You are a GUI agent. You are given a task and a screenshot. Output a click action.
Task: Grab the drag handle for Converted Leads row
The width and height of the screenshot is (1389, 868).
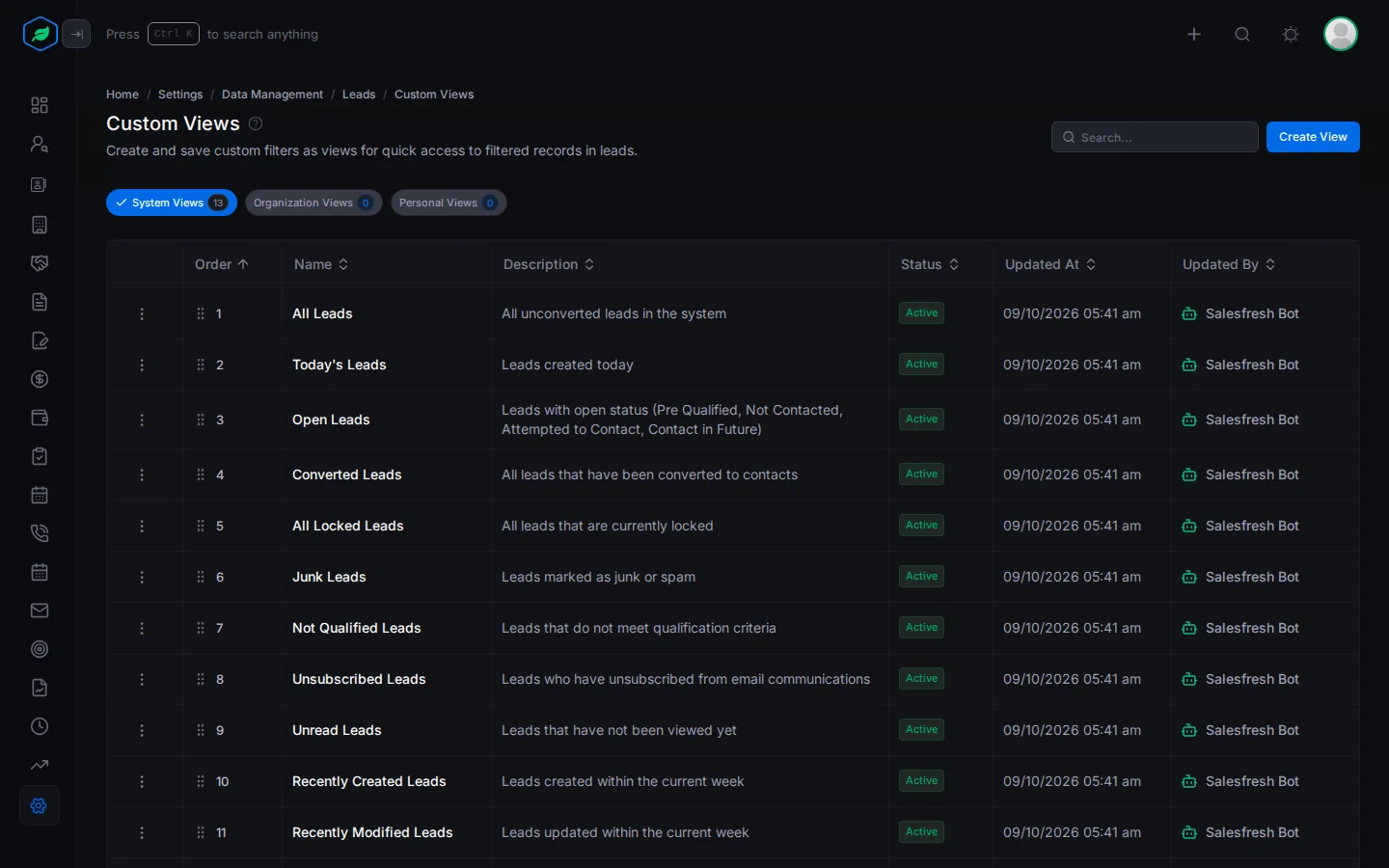coord(201,475)
